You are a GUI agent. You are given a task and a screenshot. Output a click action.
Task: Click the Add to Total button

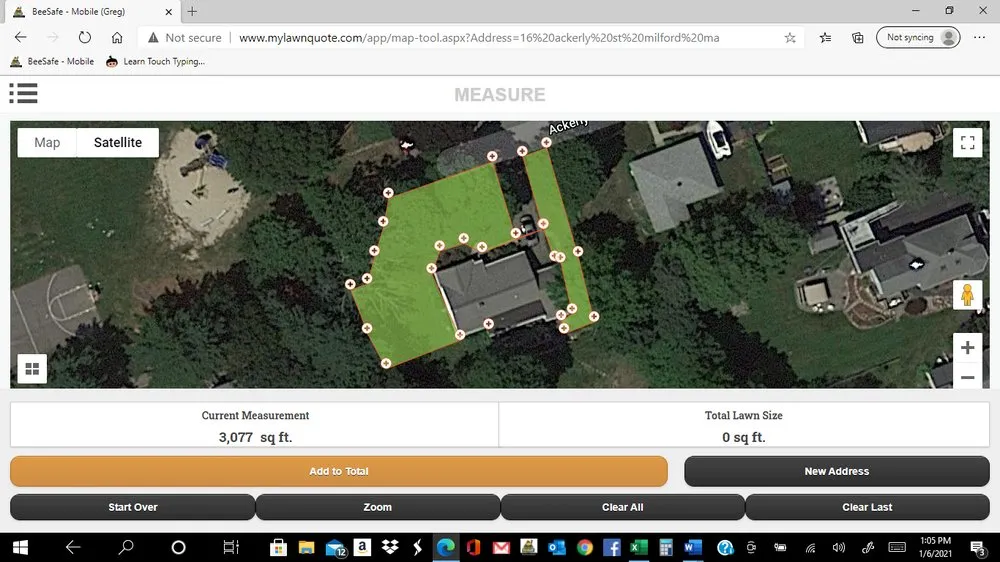[x=339, y=471]
